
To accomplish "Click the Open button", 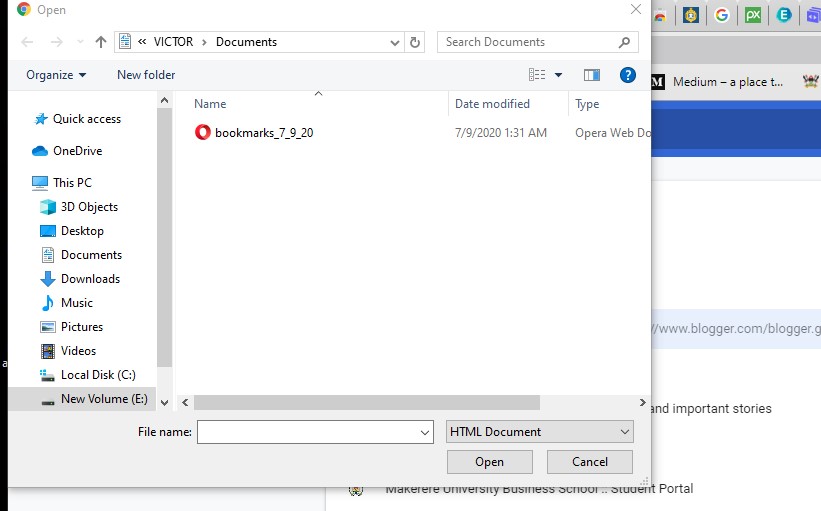I will 490,462.
